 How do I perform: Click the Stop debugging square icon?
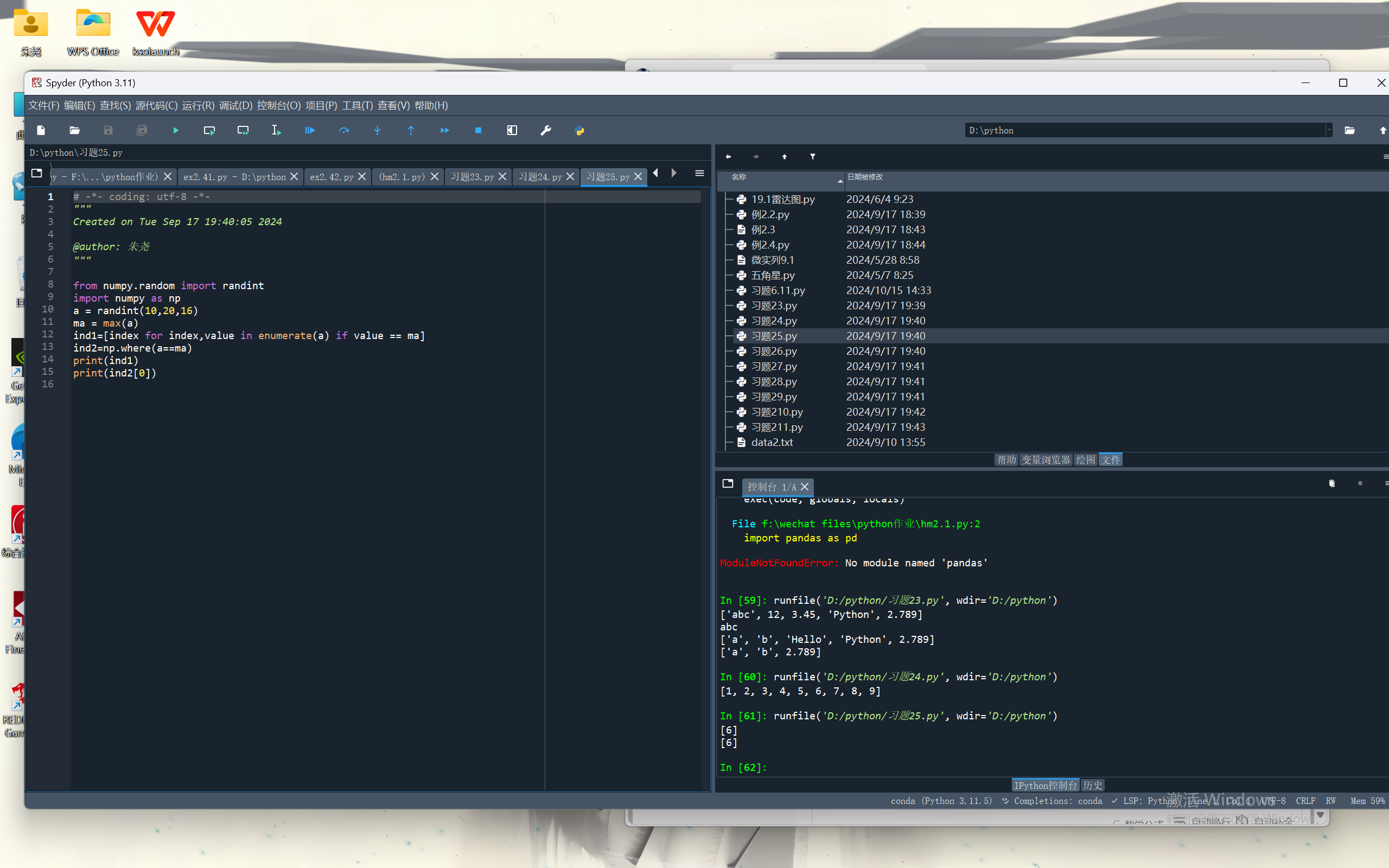click(478, 130)
